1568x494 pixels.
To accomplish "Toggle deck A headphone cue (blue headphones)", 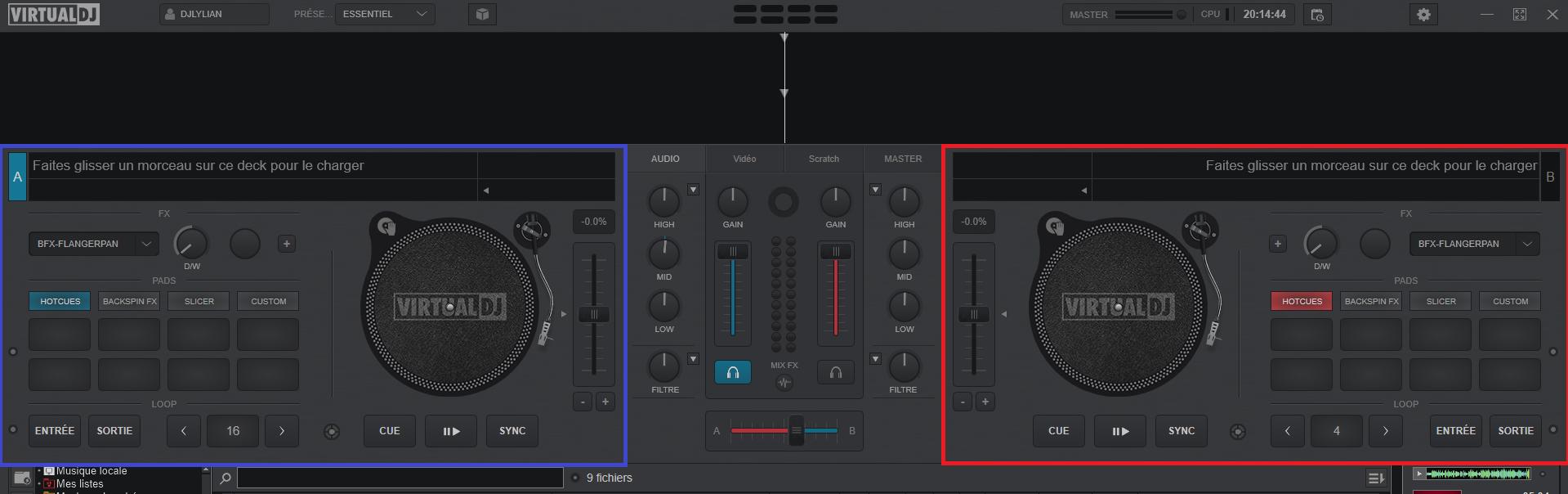I will click(733, 372).
